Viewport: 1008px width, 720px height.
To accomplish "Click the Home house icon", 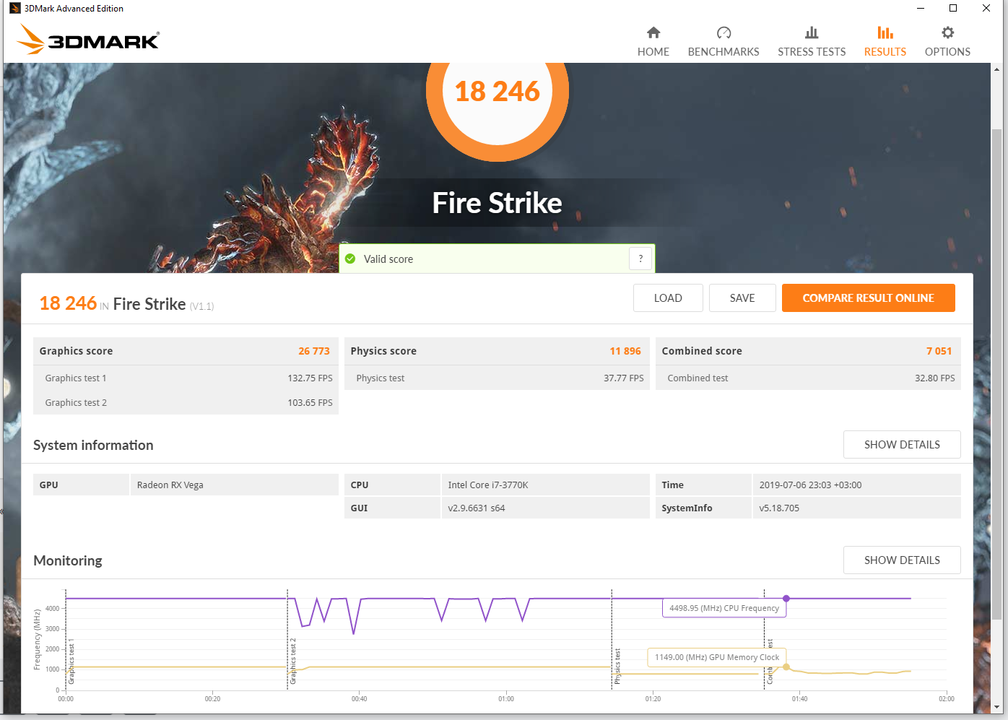I will pos(653,33).
